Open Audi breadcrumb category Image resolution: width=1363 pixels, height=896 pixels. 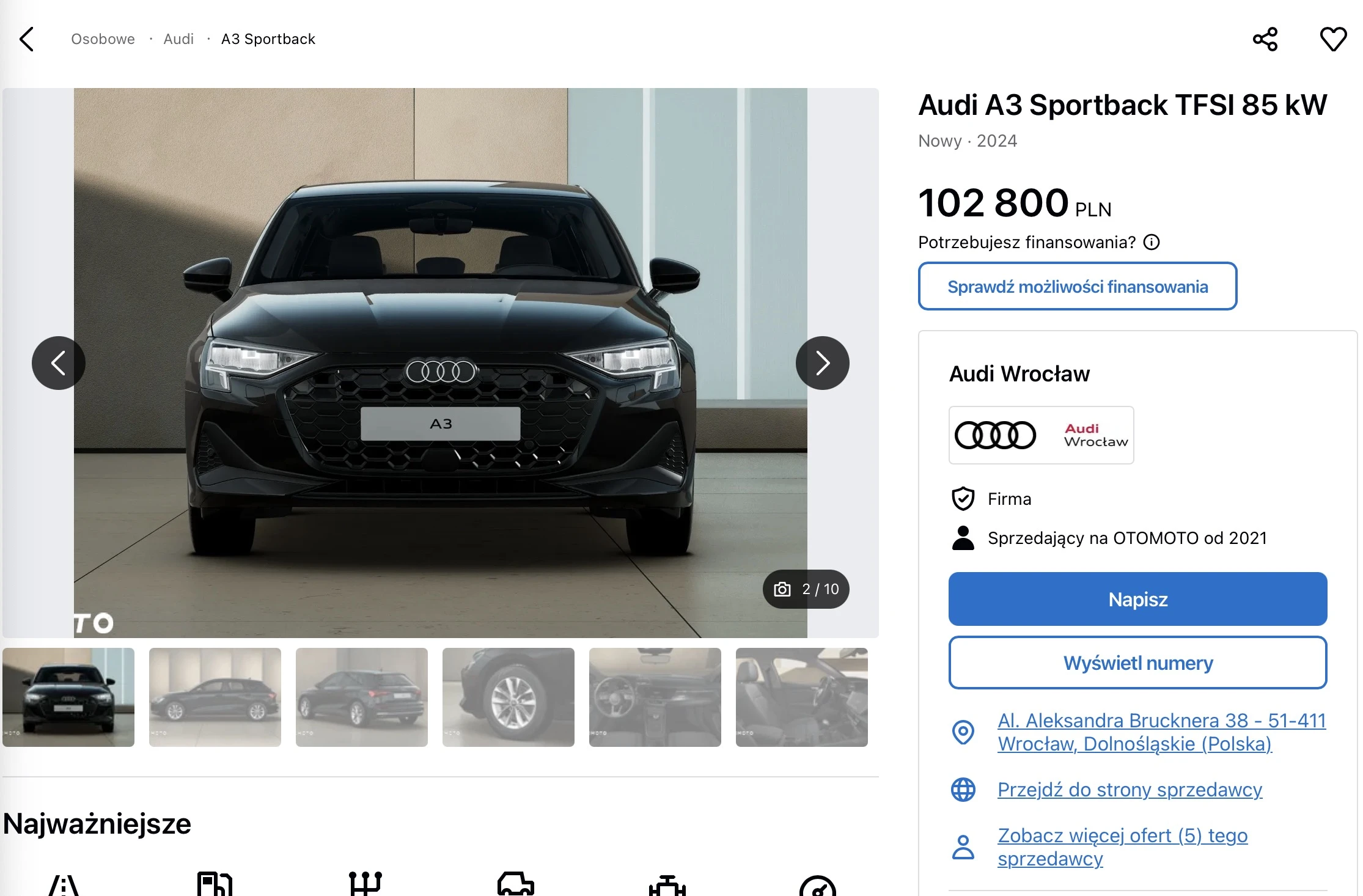(178, 39)
